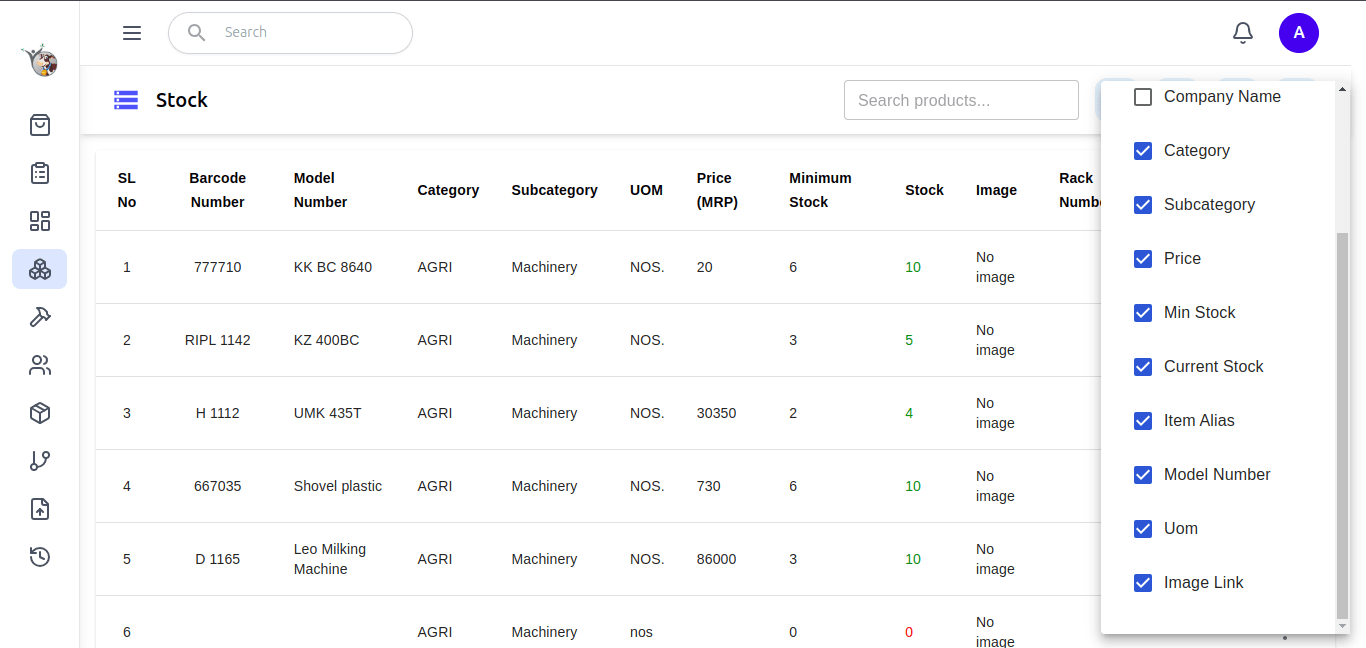The image size is (1366, 648).
Task: Click the column list scroll-up arrow
Action: tap(1342, 89)
